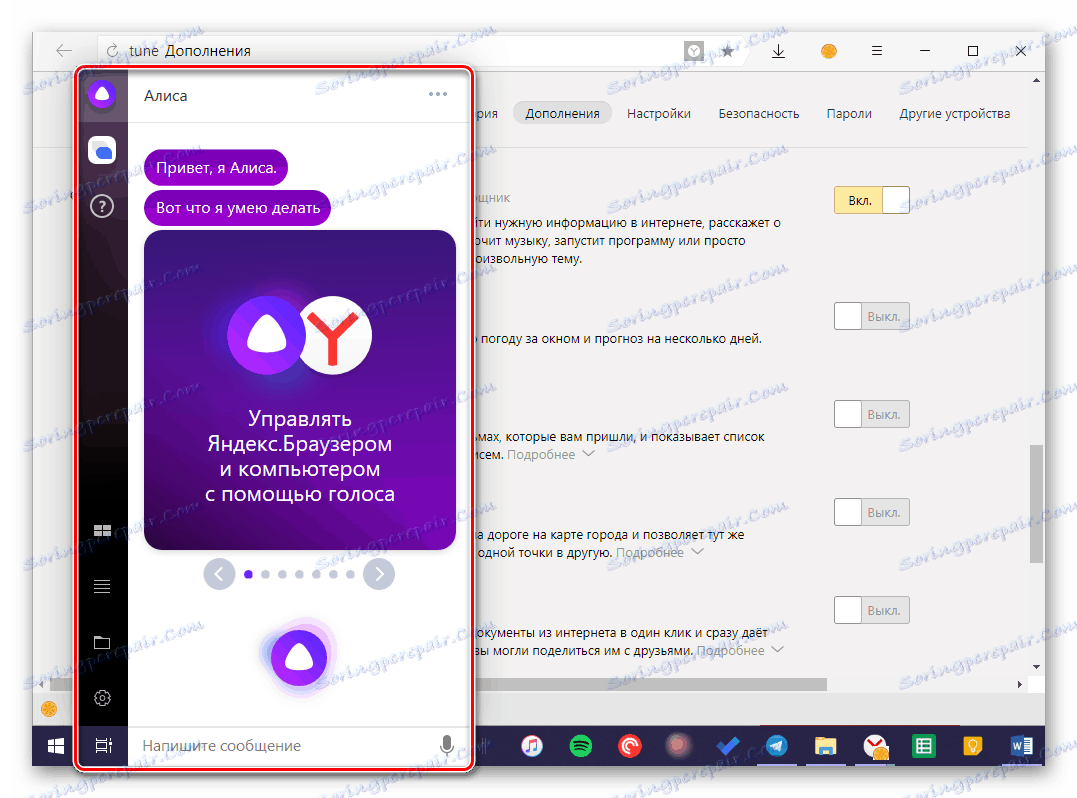Click the reload icon in address bar
1077x798 pixels.
(112, 51)
